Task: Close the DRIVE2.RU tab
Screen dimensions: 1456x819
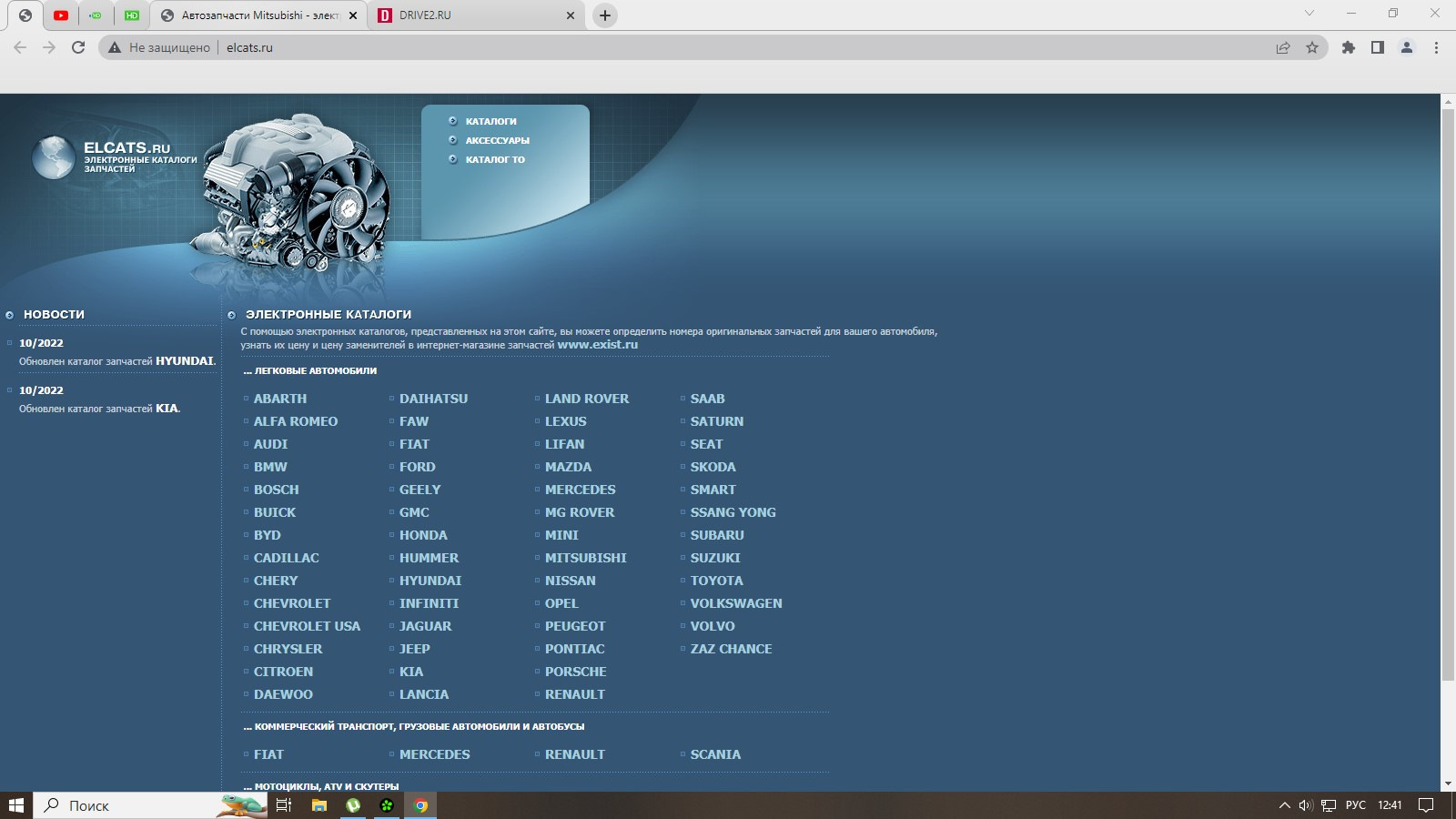Action: [x=571, y=15]
